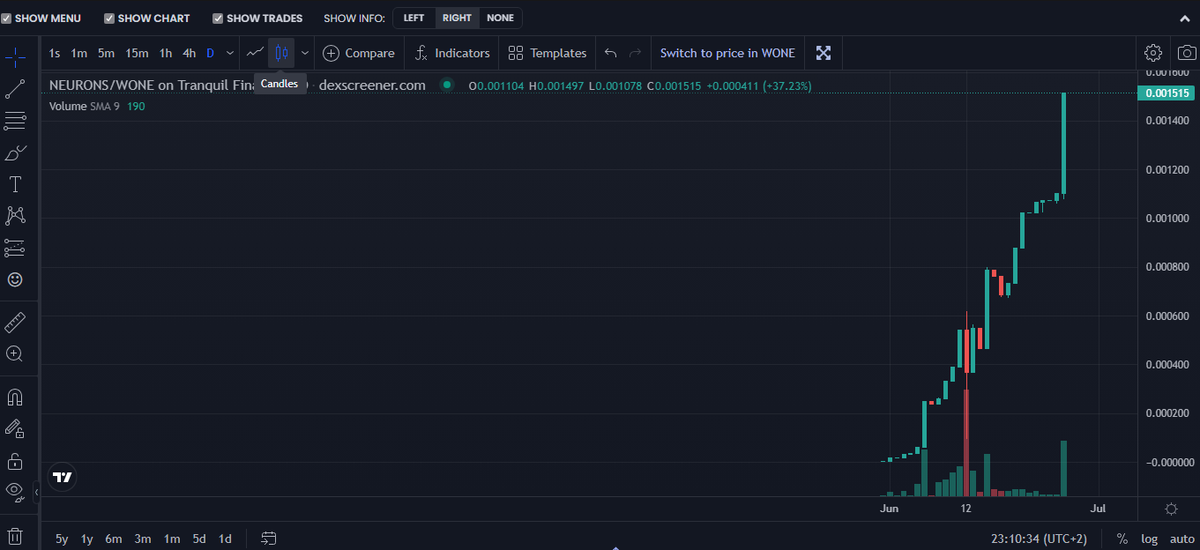Toggle stay in drawing mode
The image size is (1200, 550).
(15, 429)
